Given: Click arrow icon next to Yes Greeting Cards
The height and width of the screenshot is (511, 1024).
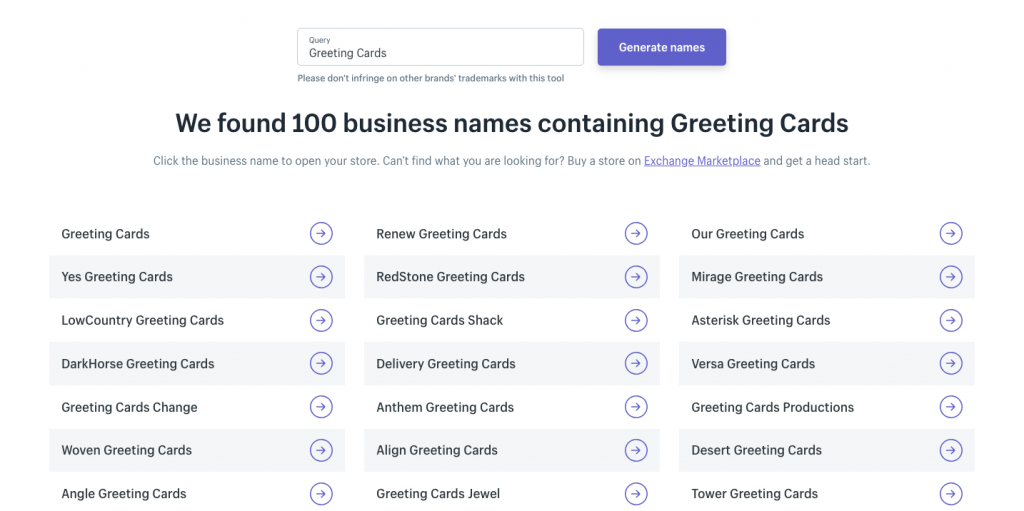Looking at the screenshot, I should click(x=321, y=277).
